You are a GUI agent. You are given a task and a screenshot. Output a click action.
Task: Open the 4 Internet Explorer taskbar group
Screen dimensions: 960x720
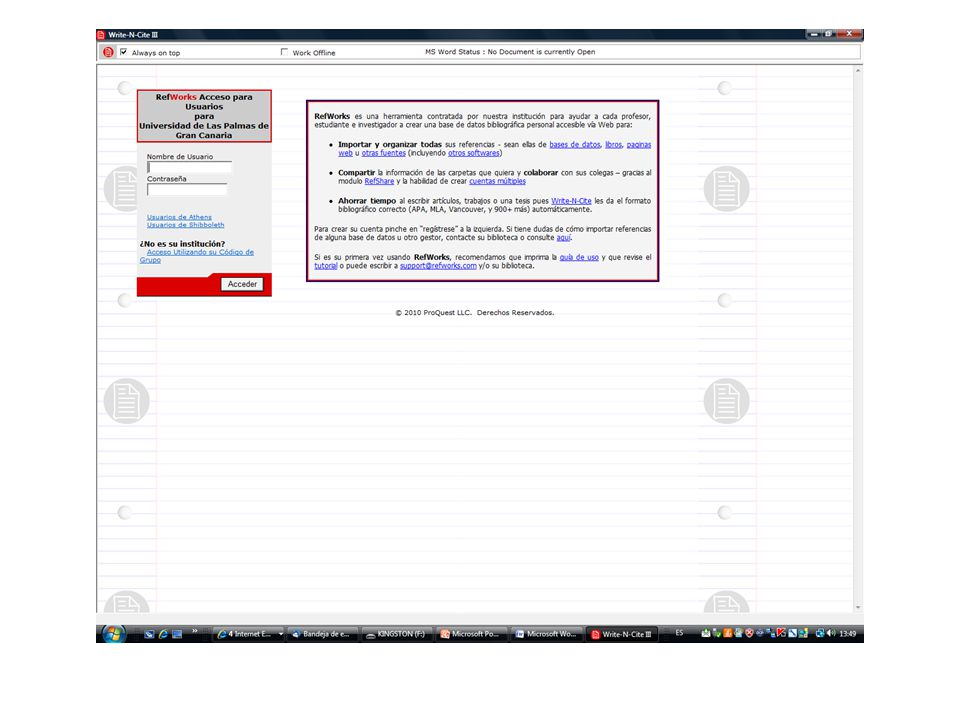tap(250, 634)
